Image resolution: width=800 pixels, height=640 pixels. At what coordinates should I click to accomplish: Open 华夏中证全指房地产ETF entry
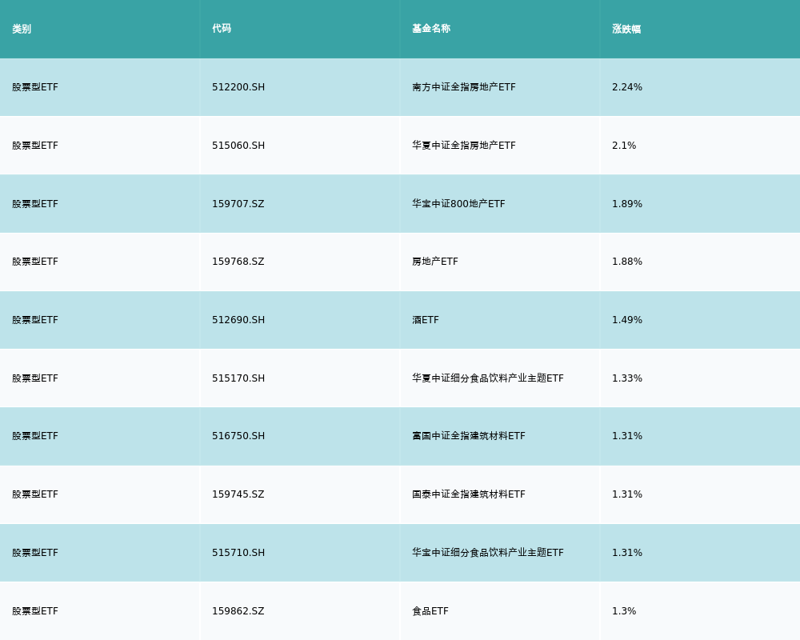[x=464, y=146]
